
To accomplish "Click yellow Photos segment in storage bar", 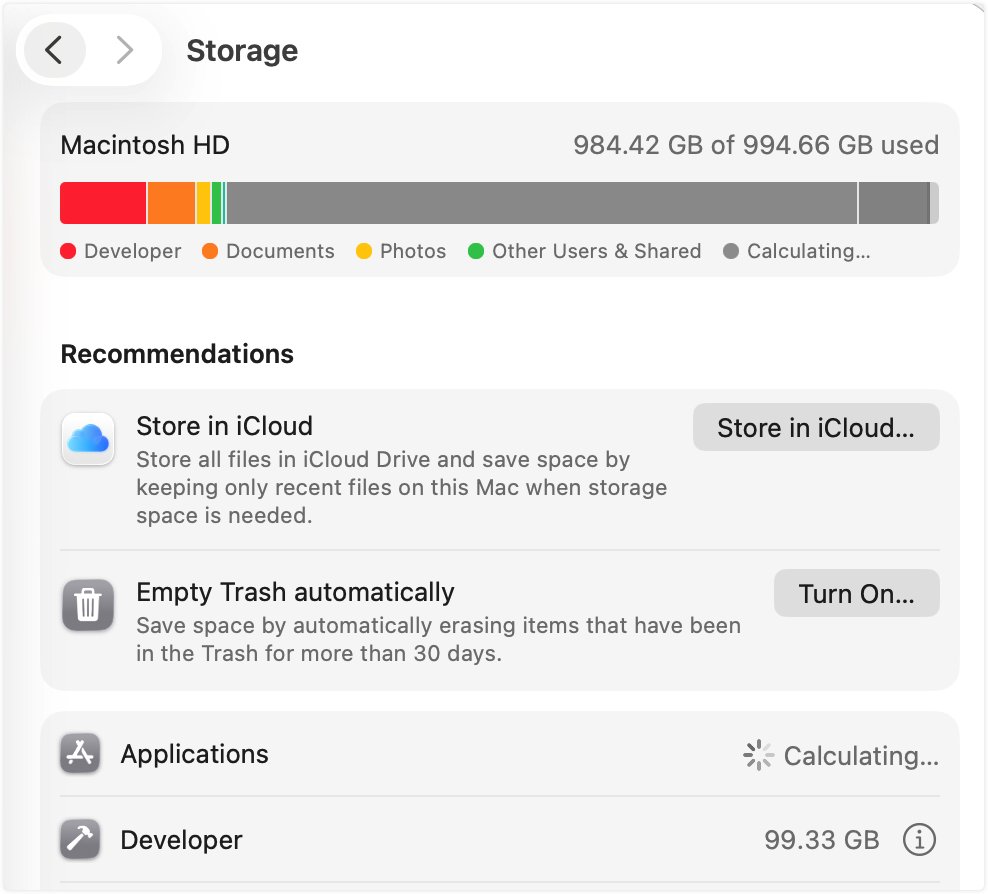I will click(x=203, y=203).
